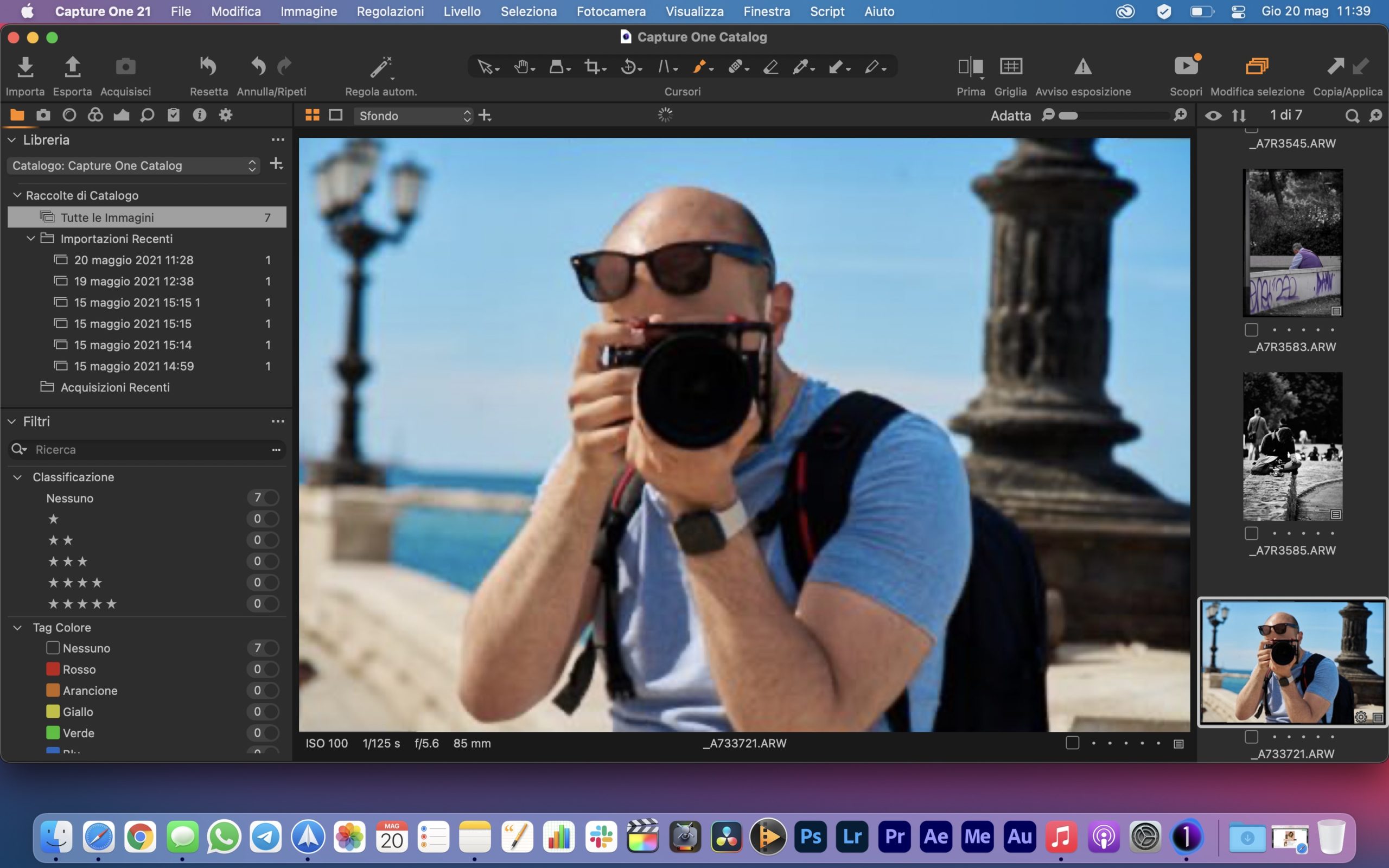The height and width of the screenshot is (868, 1389).
Task: Toggle color tag box under _A7R3583.ARW thumbnail
Action: [x=1251, y=329]
